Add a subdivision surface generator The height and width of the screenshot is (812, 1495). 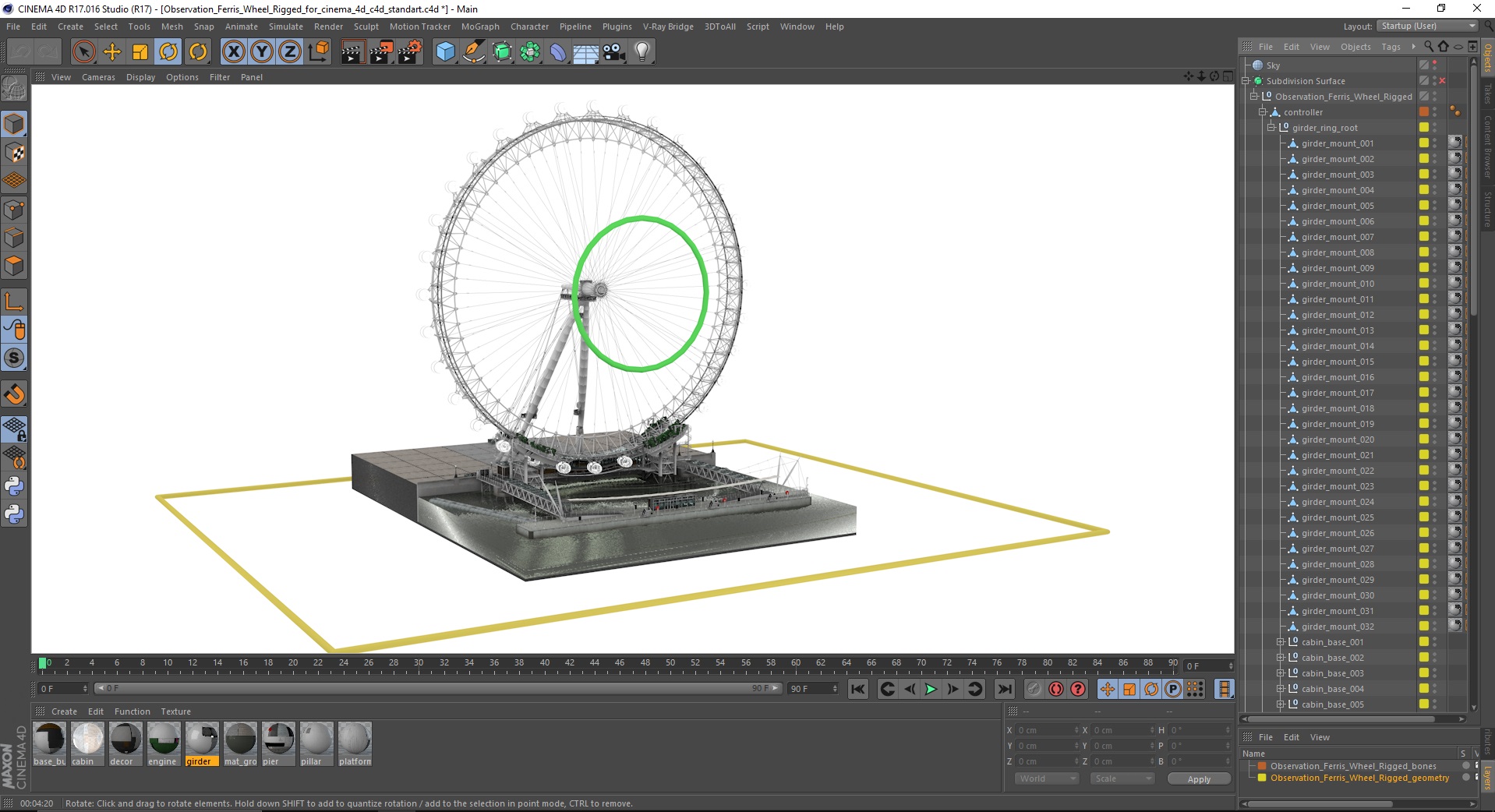click(502, 52)
